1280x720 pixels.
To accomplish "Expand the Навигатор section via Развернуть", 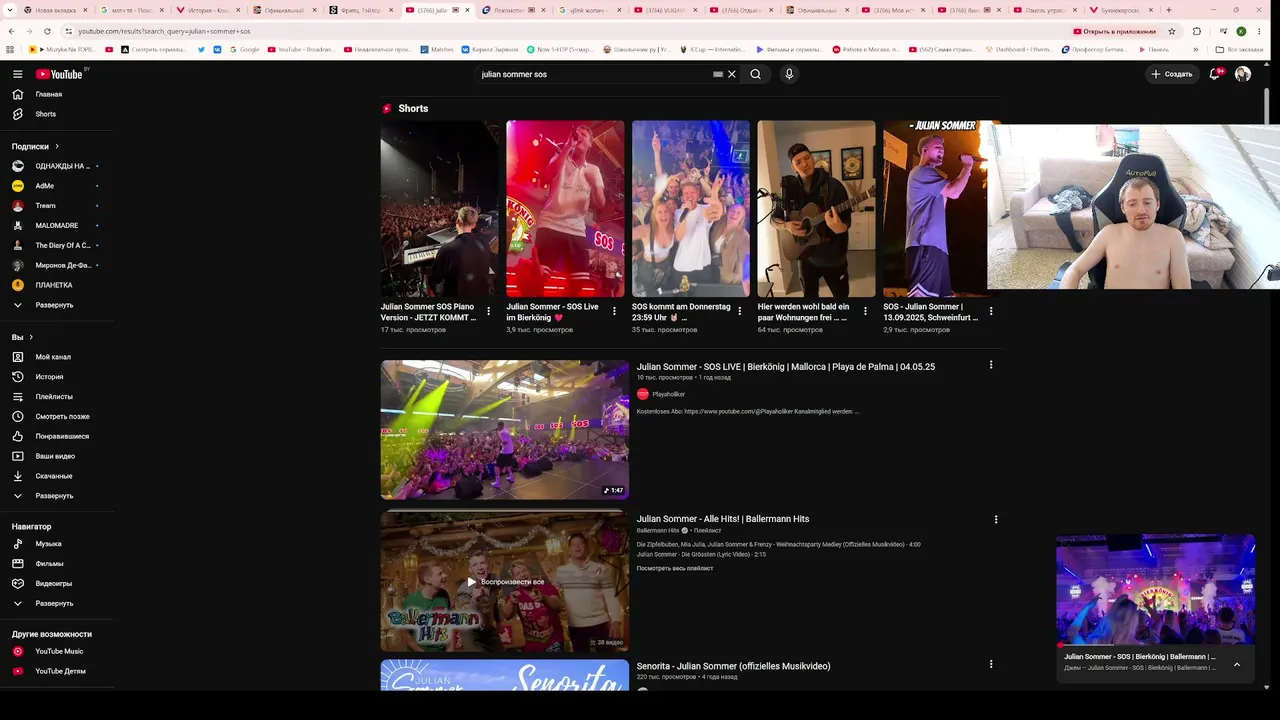I will pyautogui.click(x=54, y=603).
